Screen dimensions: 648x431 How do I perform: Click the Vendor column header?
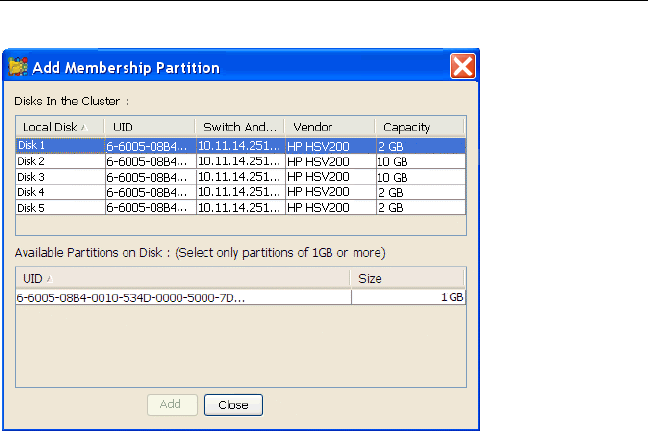329,127
